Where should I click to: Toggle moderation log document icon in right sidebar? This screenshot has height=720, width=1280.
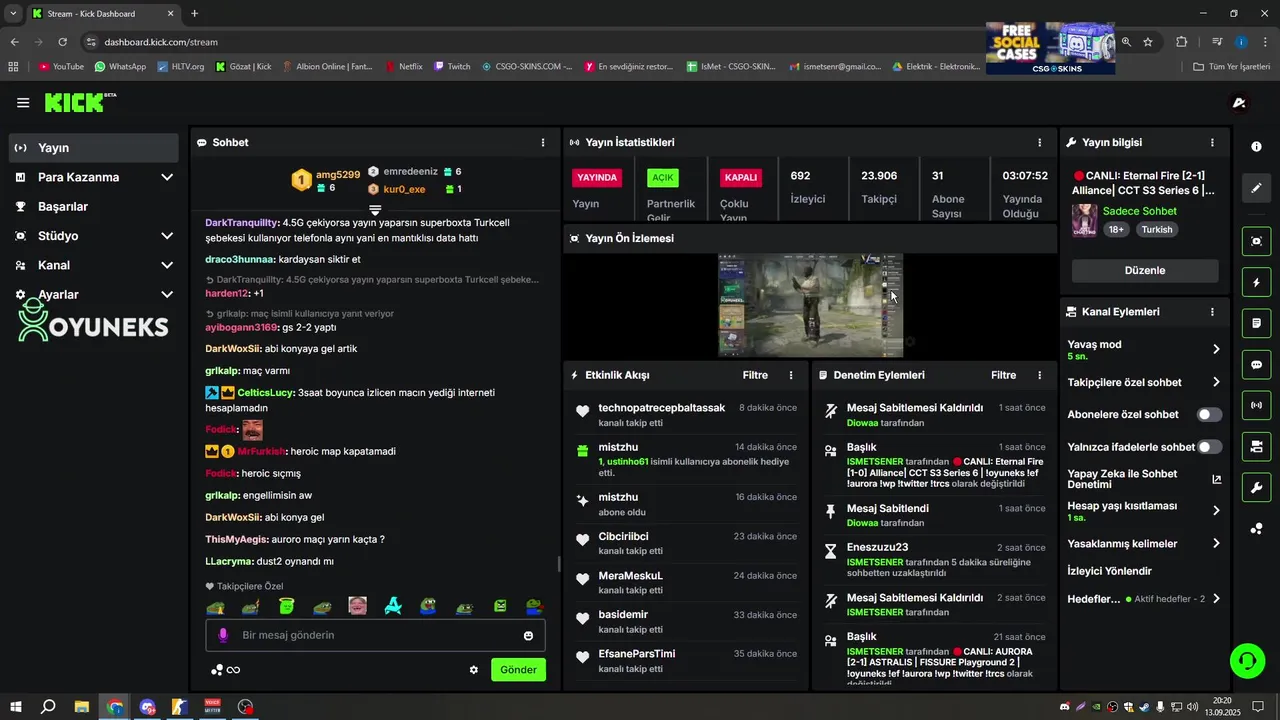click(x=1256, y=323)
